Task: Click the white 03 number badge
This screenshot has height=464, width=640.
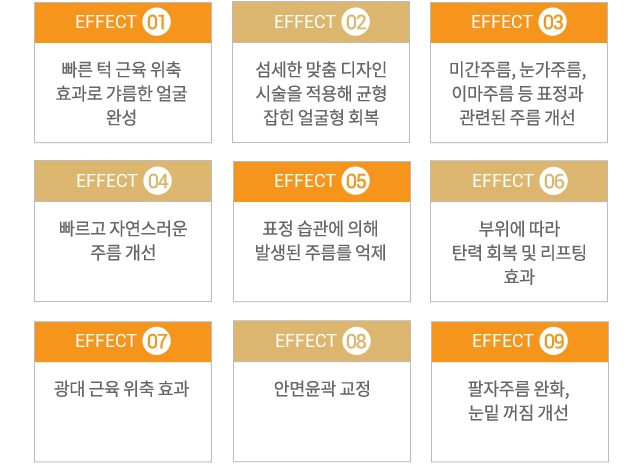Action: point(553,22)
